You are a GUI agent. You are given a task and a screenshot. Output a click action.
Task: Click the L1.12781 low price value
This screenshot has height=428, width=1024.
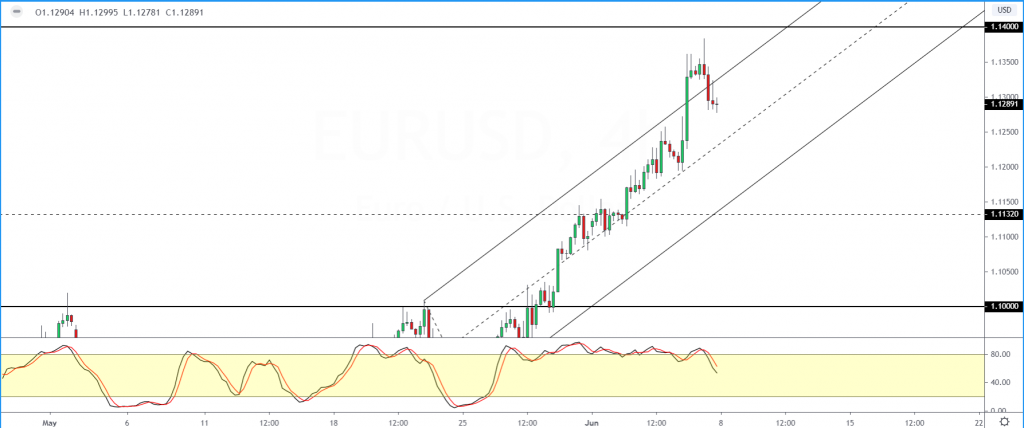[142, 12]
